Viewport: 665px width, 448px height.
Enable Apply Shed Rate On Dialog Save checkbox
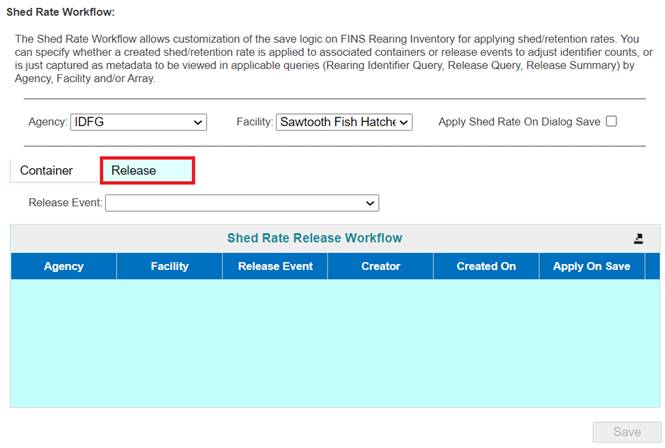point(611,122)
